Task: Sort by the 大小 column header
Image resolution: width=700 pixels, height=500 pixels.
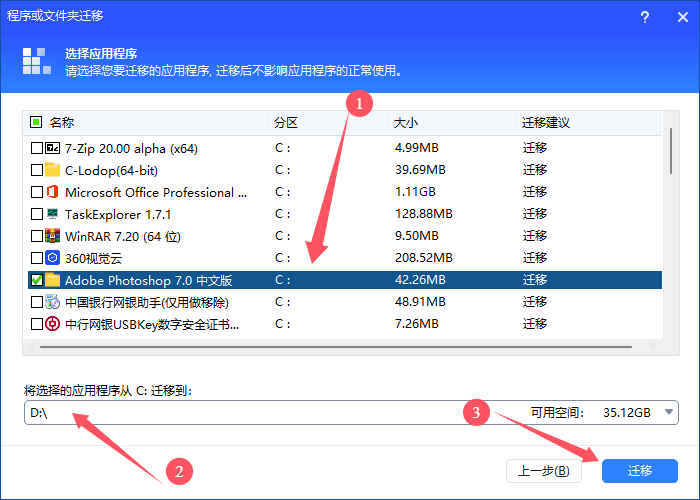Action: [405, 122]
